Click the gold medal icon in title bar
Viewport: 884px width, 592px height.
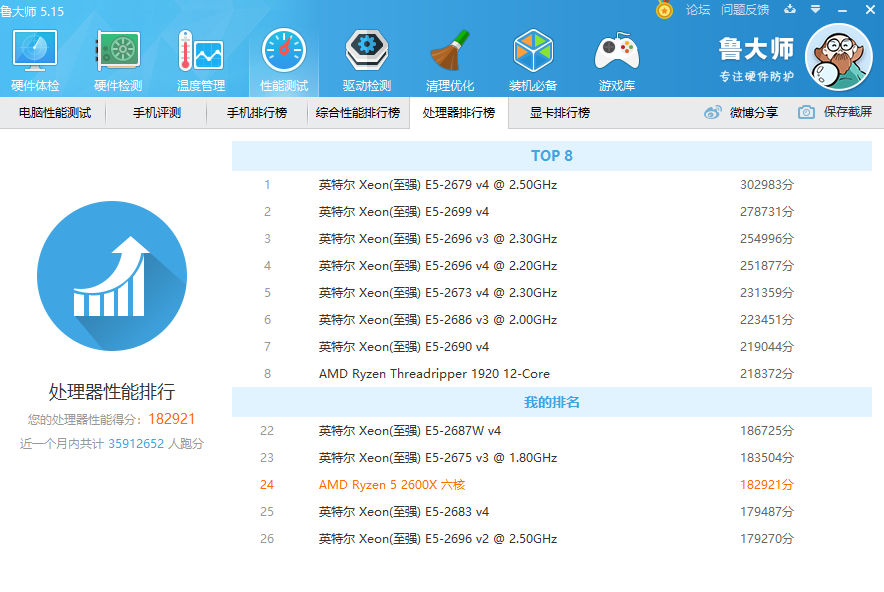(x=665, y=10)
